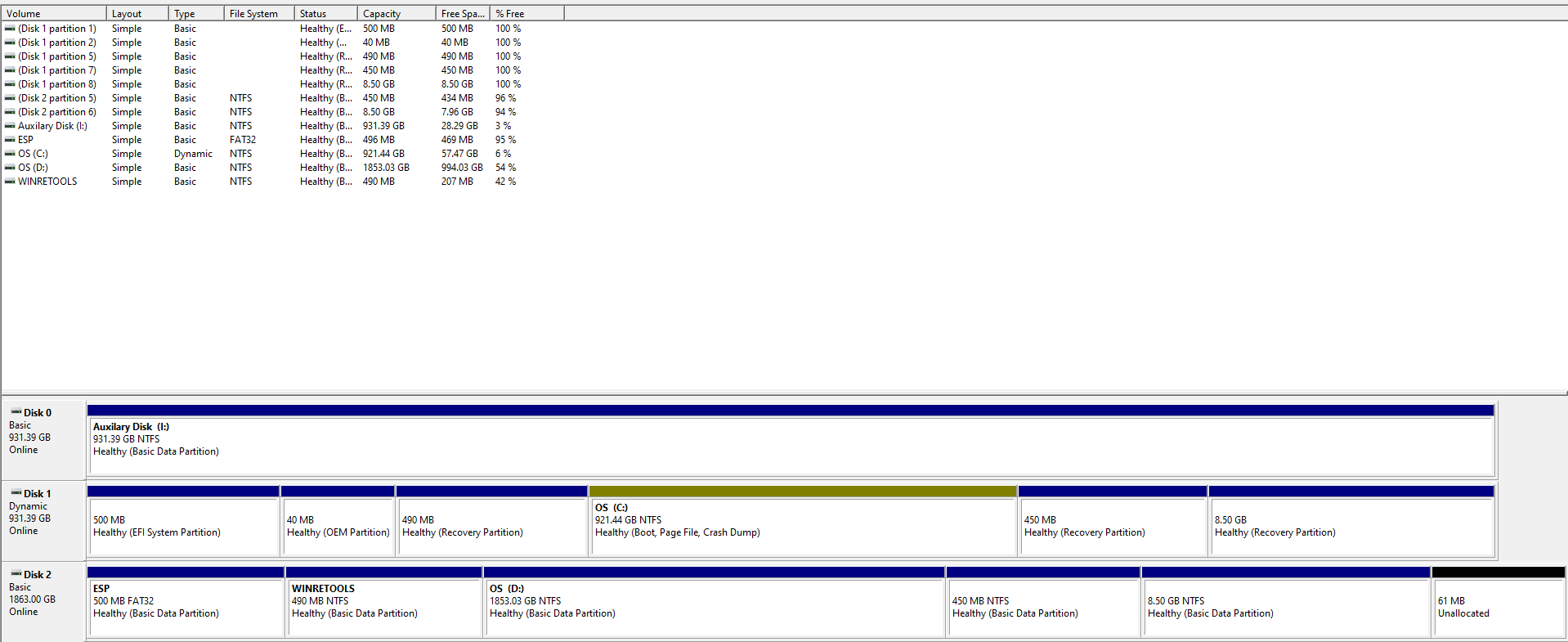Sort list by the Free Spa... column header
1568x642 pixels.
coord(463,13)
